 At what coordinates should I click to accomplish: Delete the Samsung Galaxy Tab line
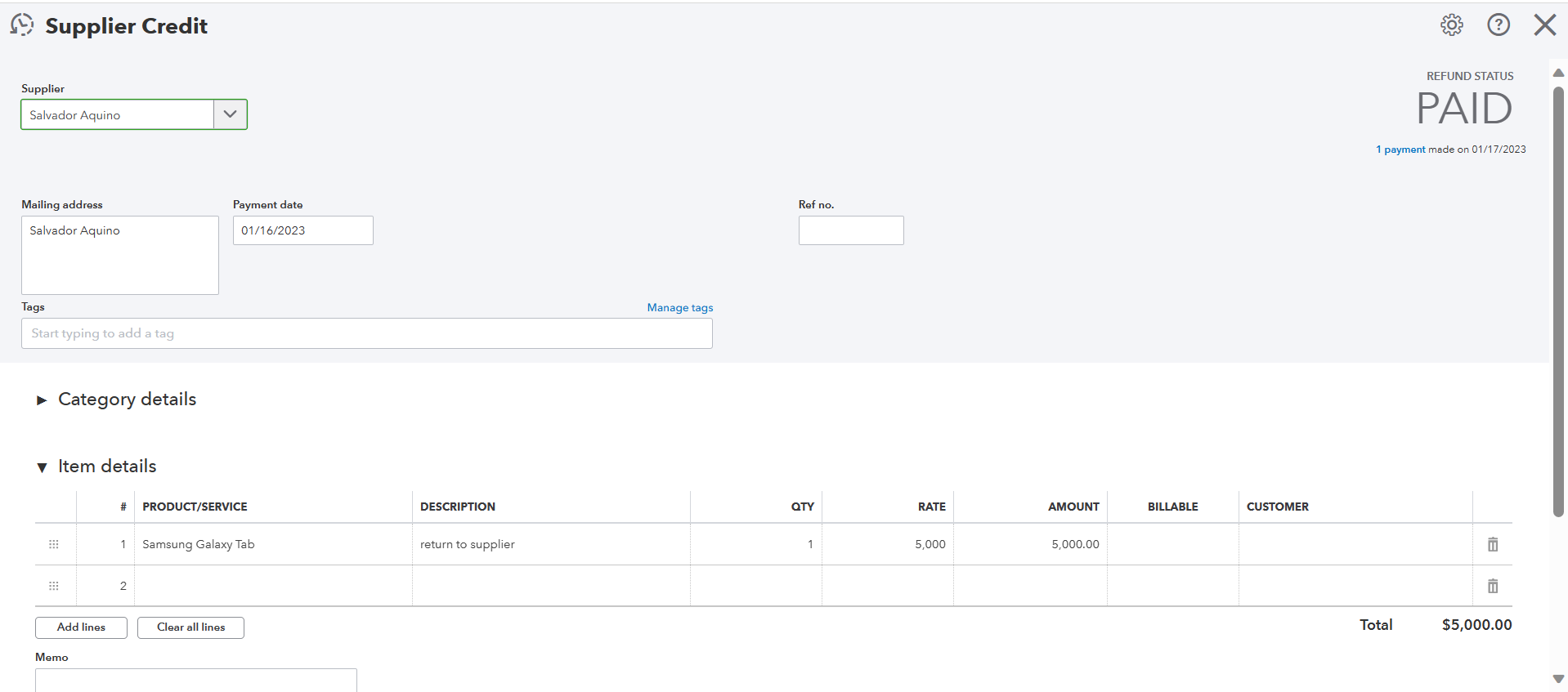click(1492, 544)
